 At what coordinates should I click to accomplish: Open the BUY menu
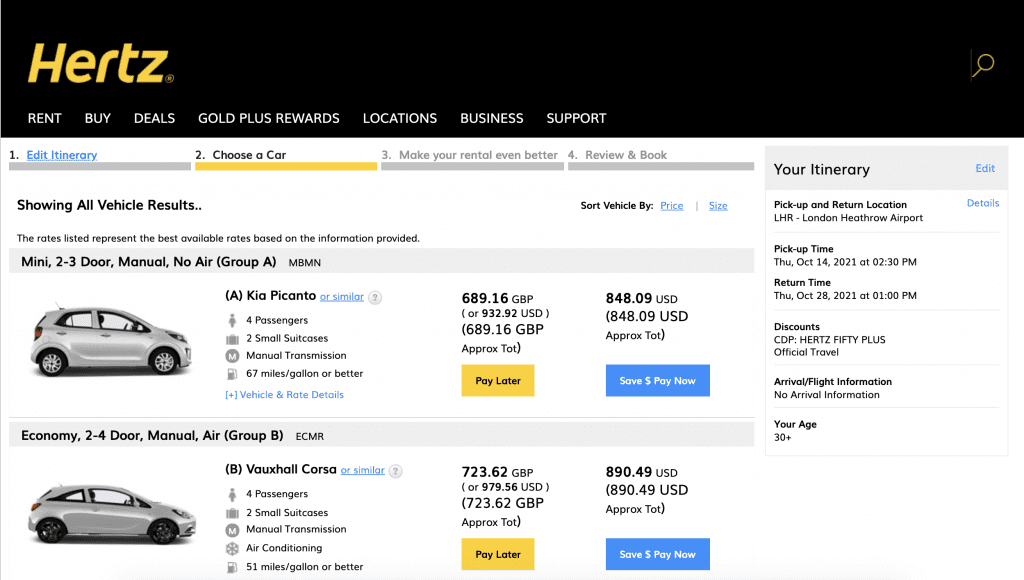pyautogui.click(x=98, y=118)
